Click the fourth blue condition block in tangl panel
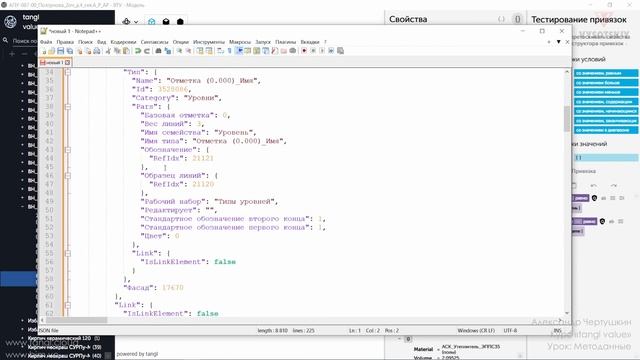 click(606, 102)
